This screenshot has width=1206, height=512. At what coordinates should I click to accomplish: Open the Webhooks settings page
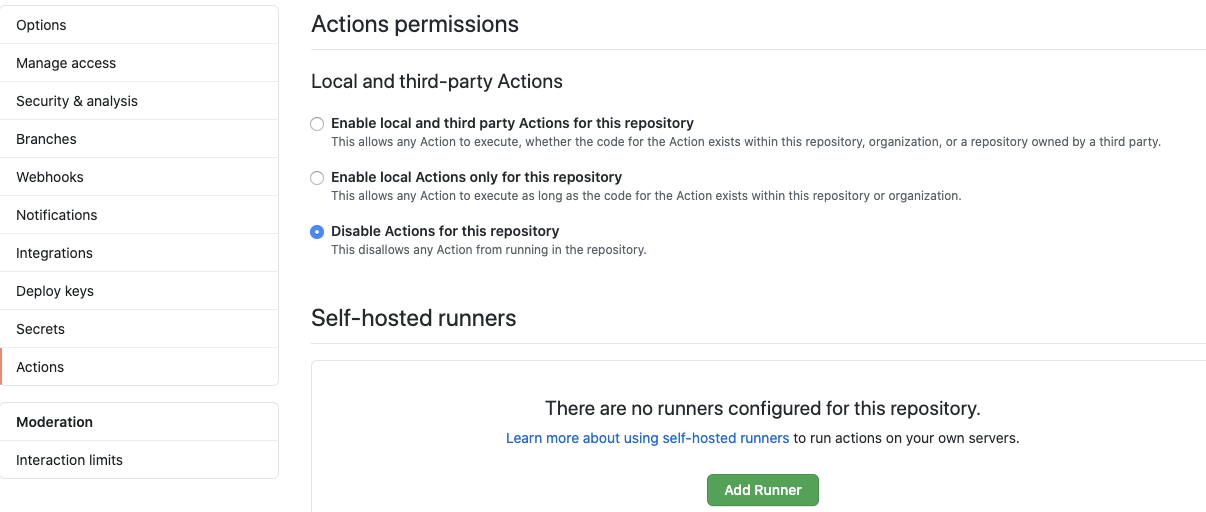pos(50,177)
